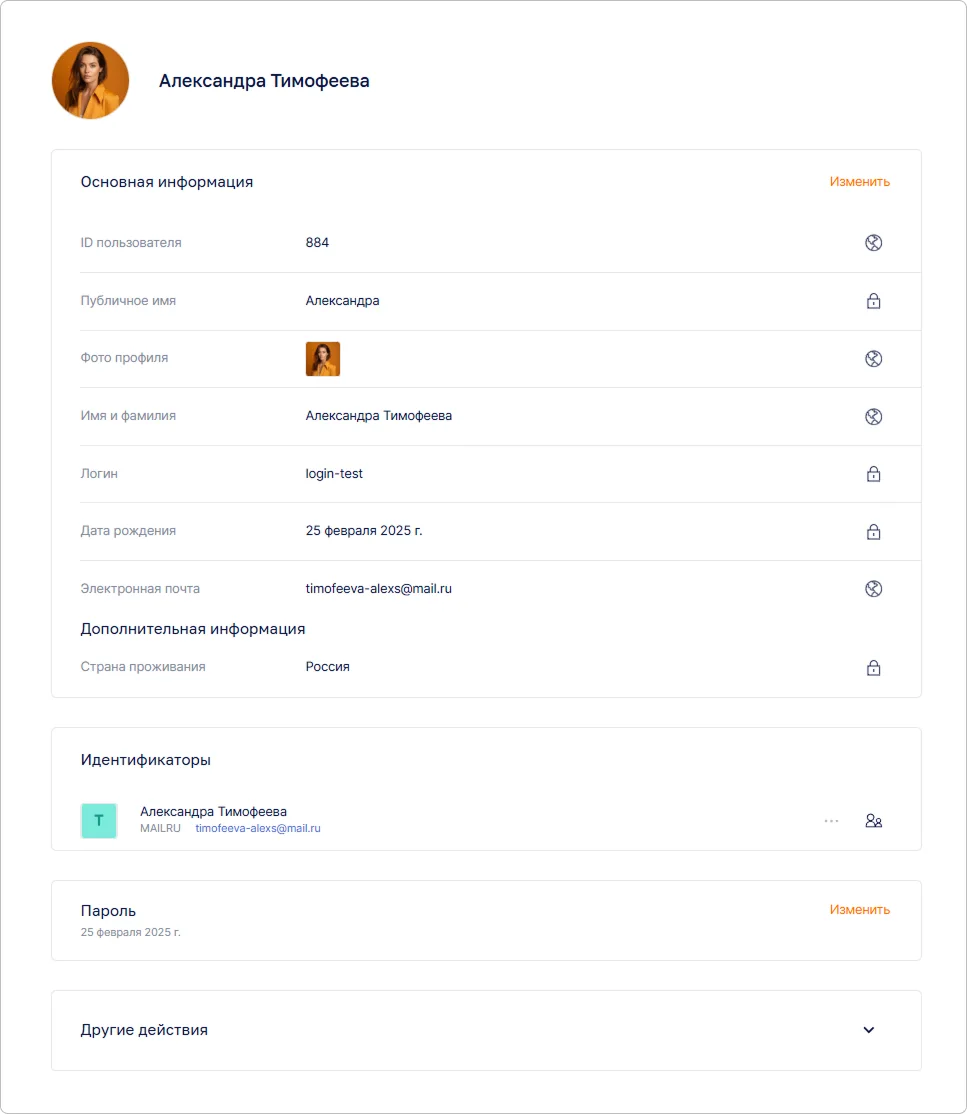The width and height of the screenshot is (967, 1114).
Task: Expand the Другие действия section
Action: point(868,1030)
